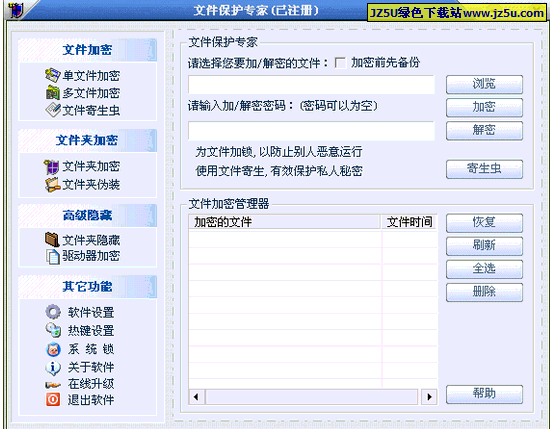This screenshot has width=550, height=429.
Task: Click the system lock icon beside 系统锁
Action: 53,349
